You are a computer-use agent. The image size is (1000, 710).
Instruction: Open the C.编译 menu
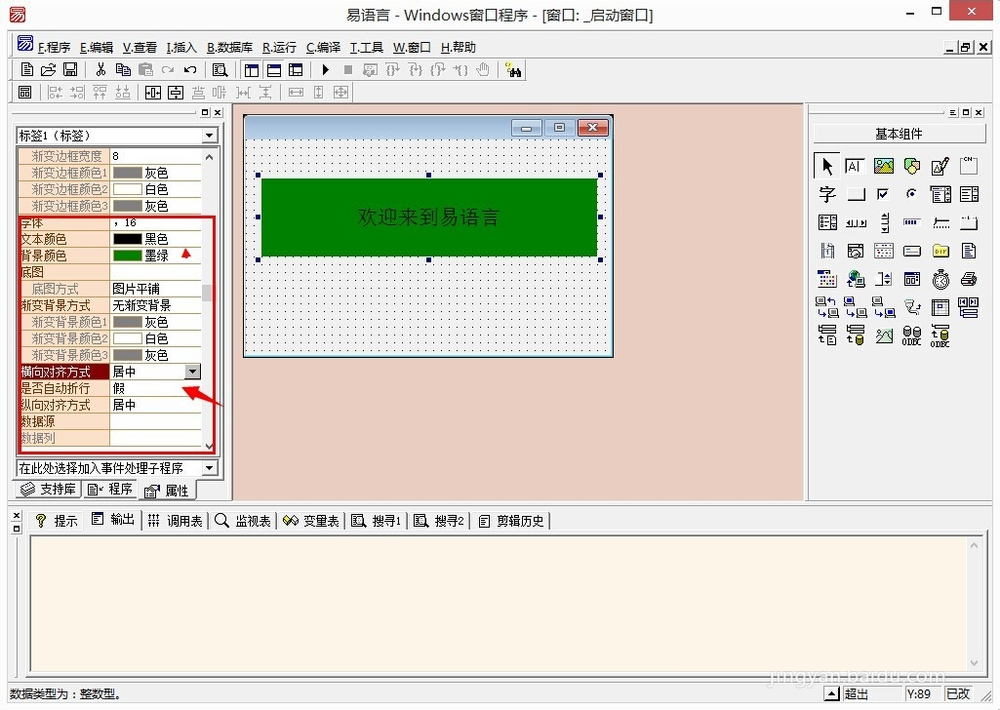pyautogui.click(x=323, y=47)
